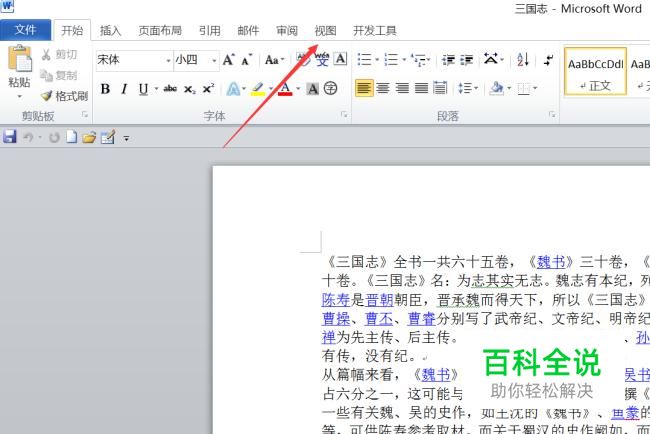Open the Paragraph dialog launcher
This screenshot has height=434, width=650.
tap(552, 115)
